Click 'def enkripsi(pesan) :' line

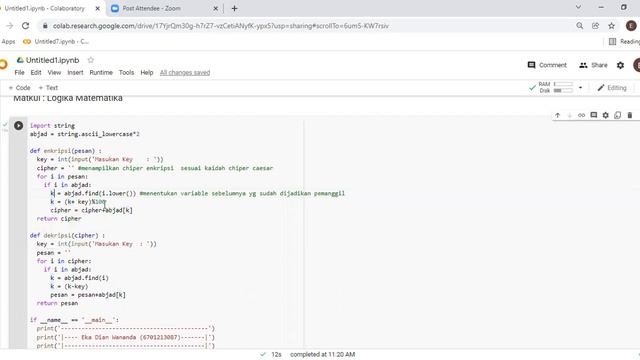pyautogui.click(x=66, y=151)
